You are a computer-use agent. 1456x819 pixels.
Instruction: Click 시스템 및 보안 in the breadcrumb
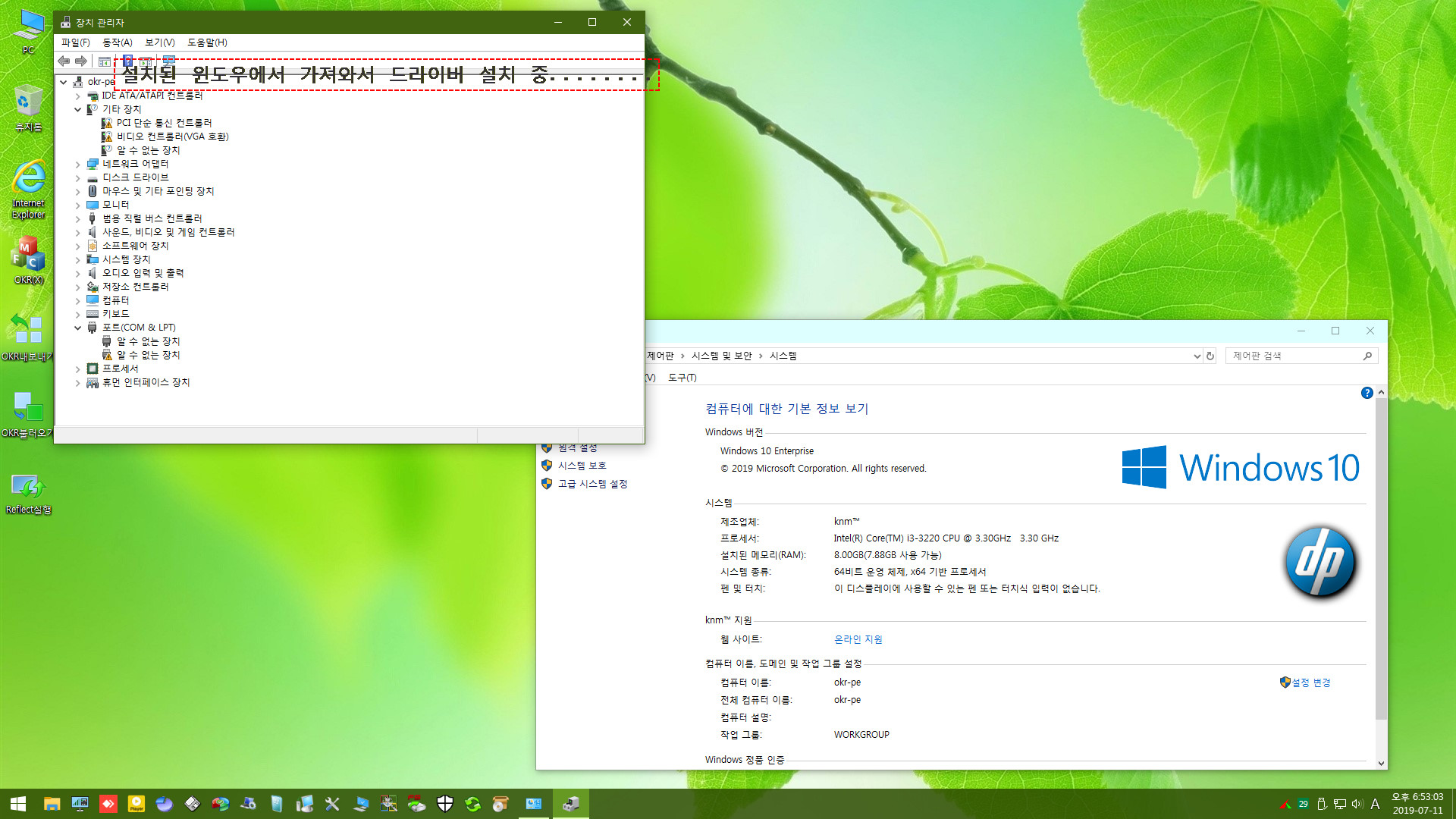pyautogui.click(x=722, y=356)
